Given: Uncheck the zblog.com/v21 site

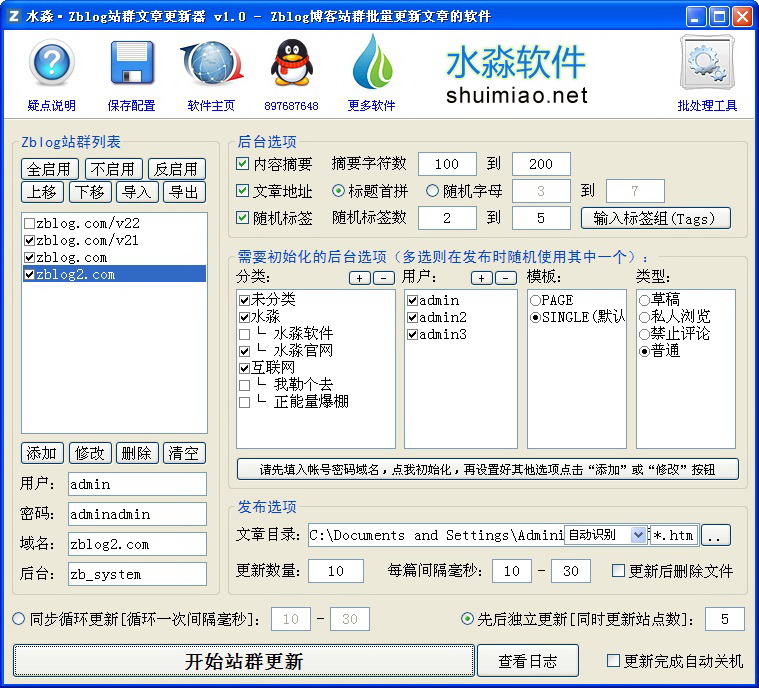Looking at the screenshot, I should pyautogui.click(x=30, y=240).
